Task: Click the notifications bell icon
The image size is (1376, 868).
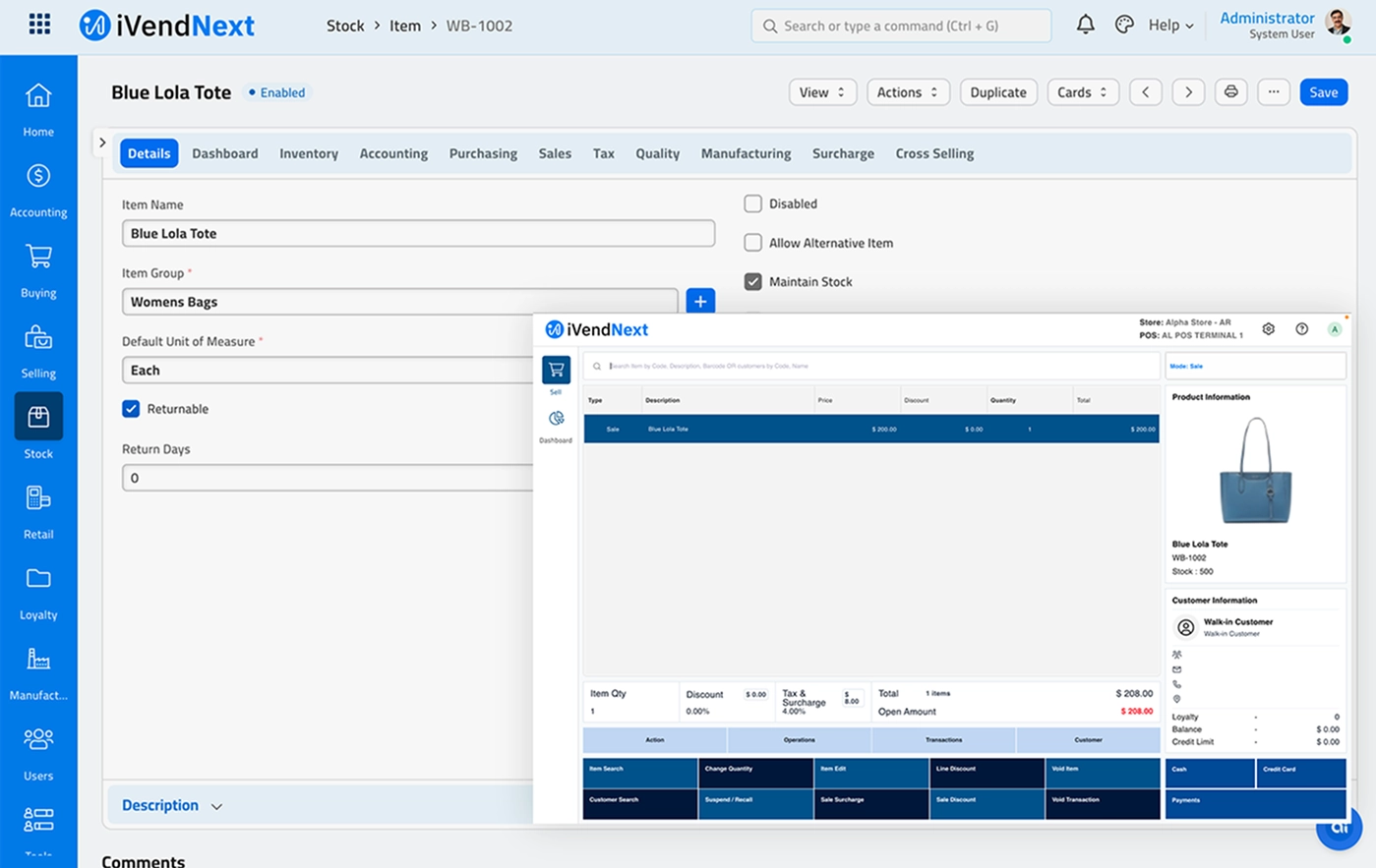Action: click(1085, 26)
